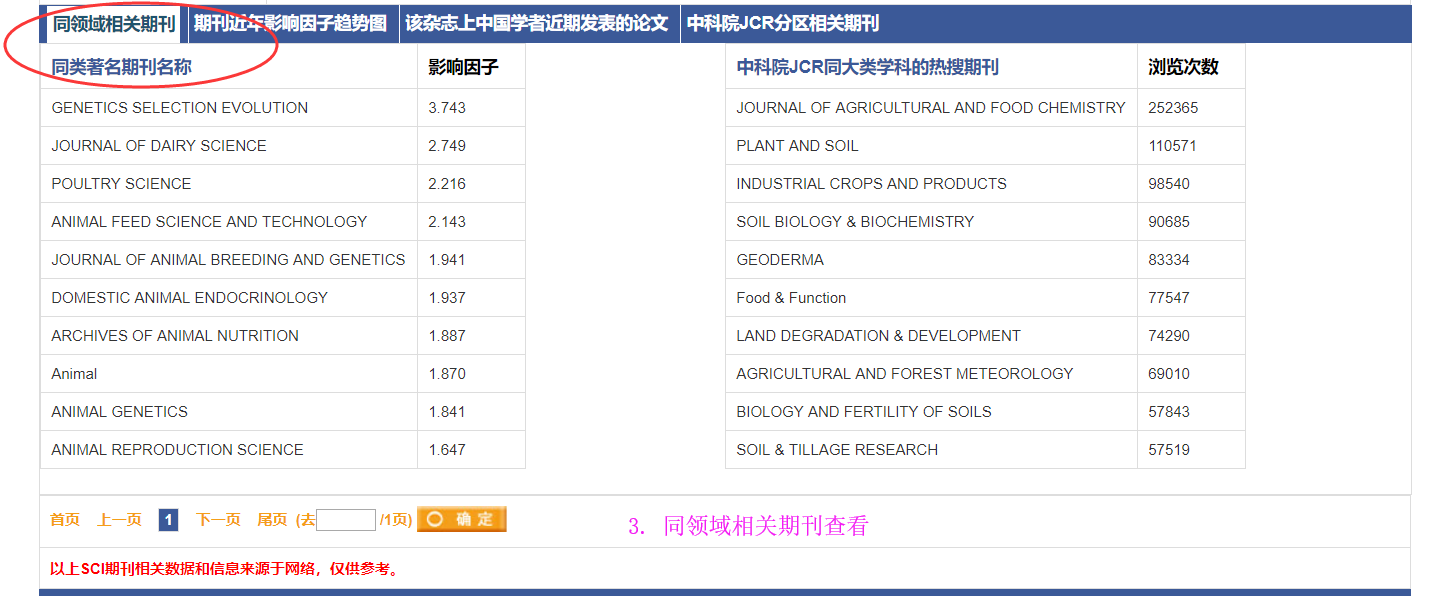The image size is (1448, 596).
Task: Open the 该杂志上中国学者近期发表的论文 tab
Action: tap(537, 24)
